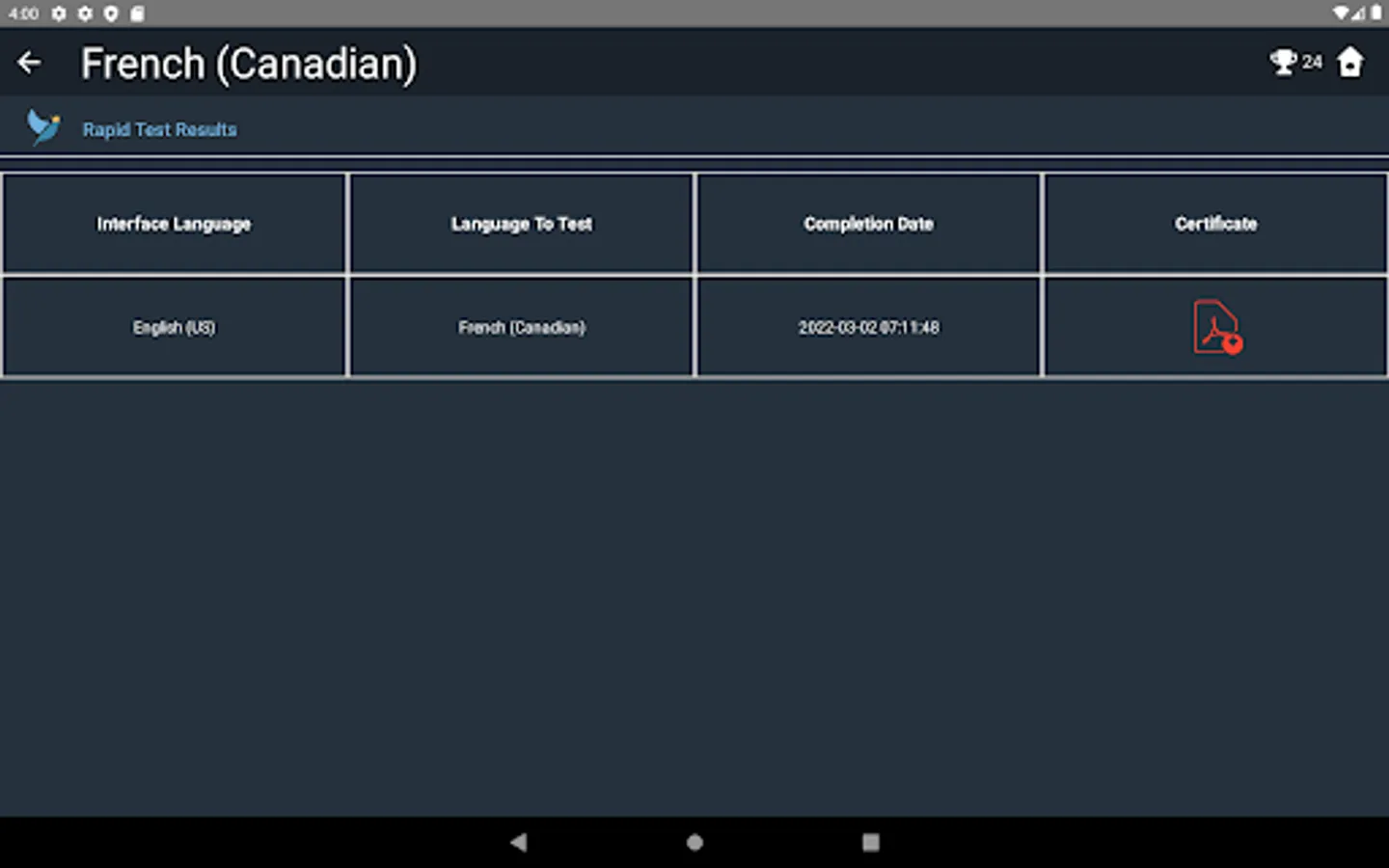1389x868 pixels.
Task: Select the English (US) table cell
Action: tap(174, 328)
